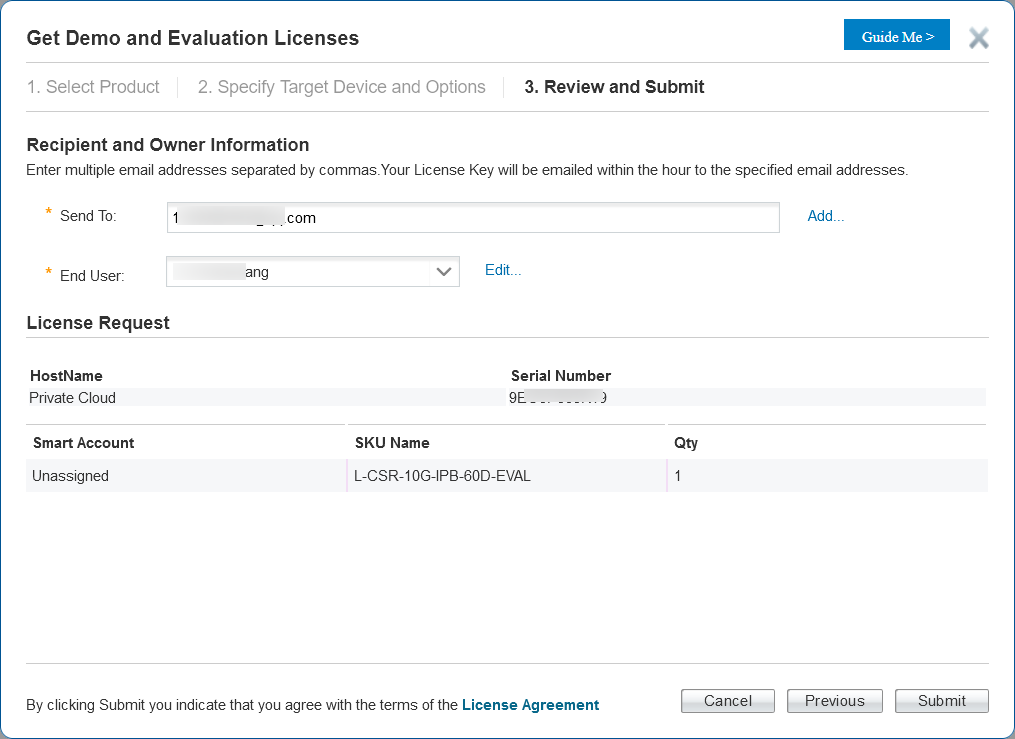Select the Review and Submit step
1015x739 pixels.
pyautogui.click(x=614, y=87)
